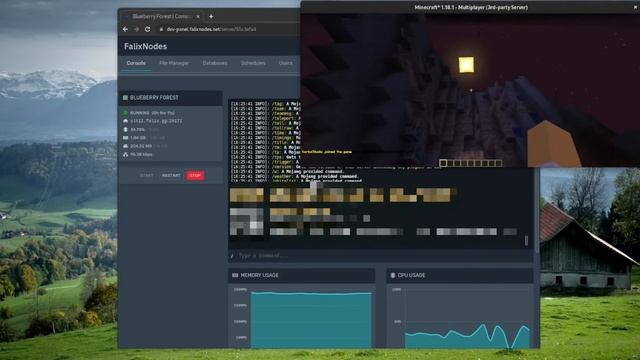Image resolution: width=640 pixels, height=360 pixels.
Task: Click the CPU USAGE panel title
Action: point(411,276)
